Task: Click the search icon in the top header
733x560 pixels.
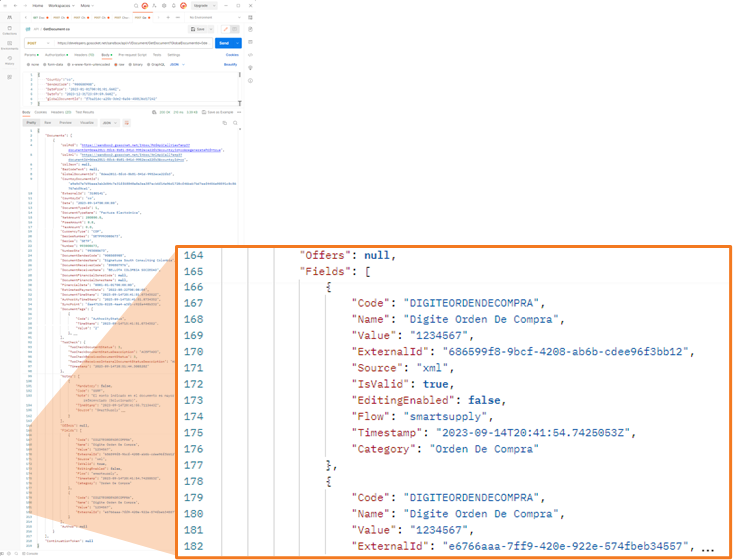Action: click(136, 6)
